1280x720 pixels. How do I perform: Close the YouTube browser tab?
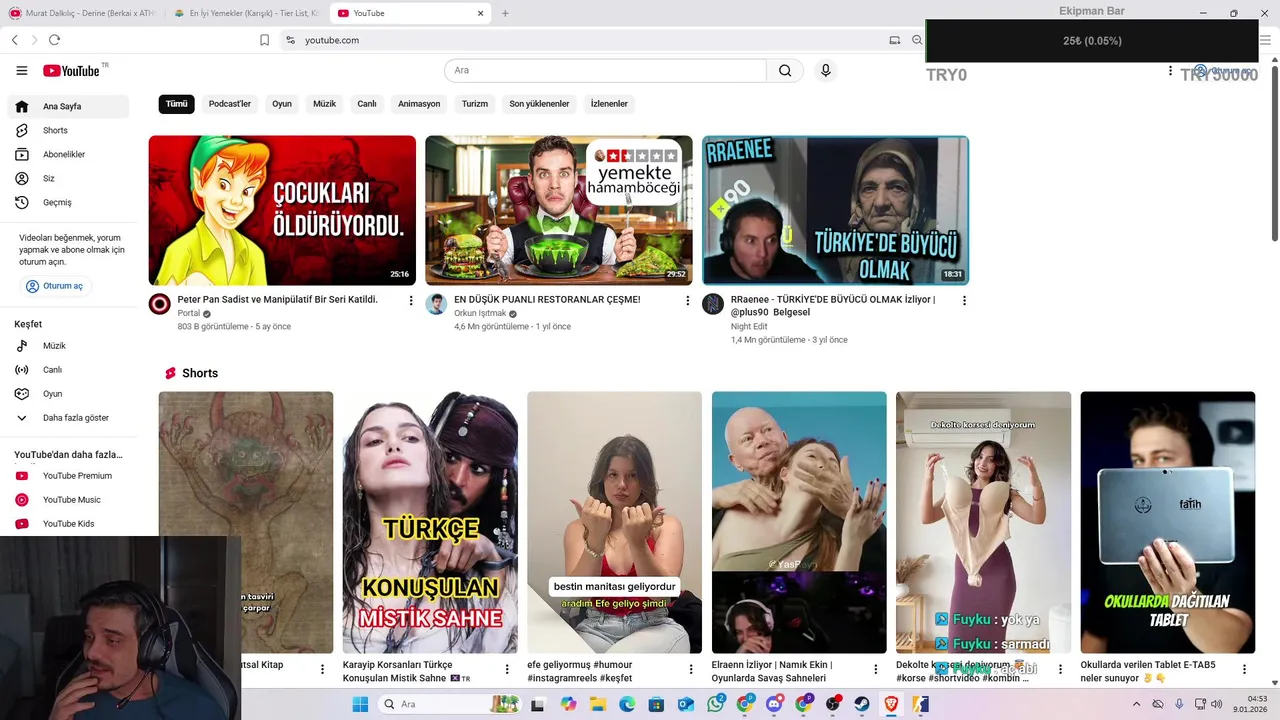(480, 13)
